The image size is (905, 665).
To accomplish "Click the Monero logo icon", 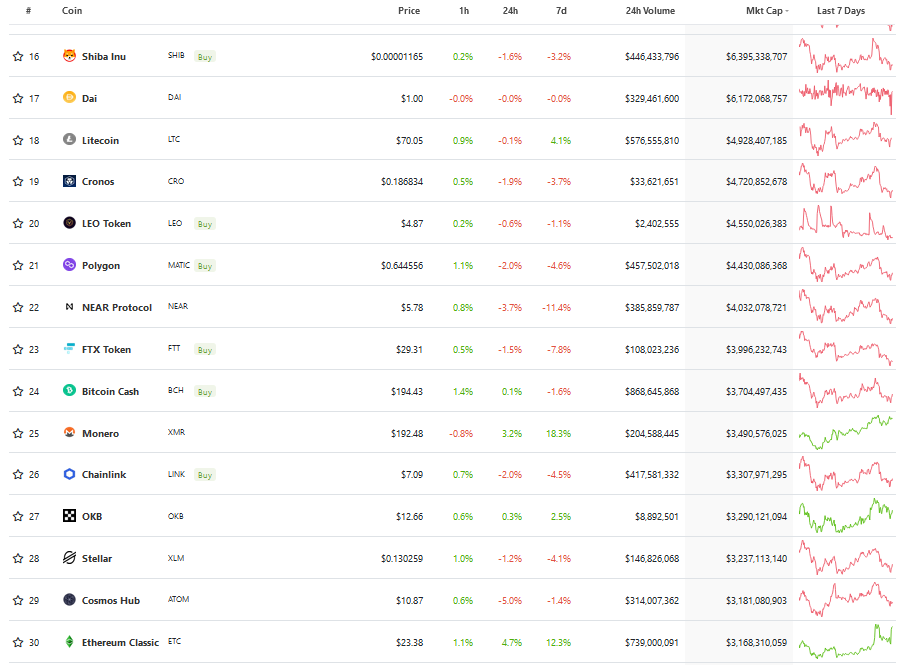I will [x=69, y=432].
